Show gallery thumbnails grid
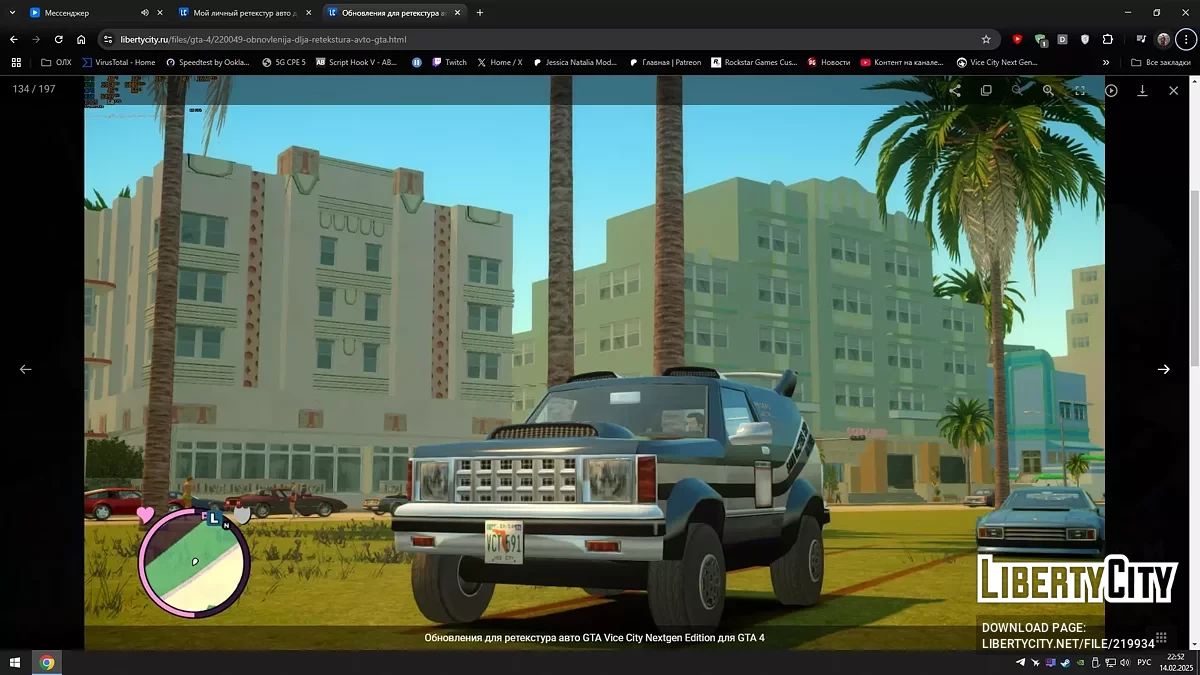The width and height of the screenshot is (1200, 675). [1161, 637]
